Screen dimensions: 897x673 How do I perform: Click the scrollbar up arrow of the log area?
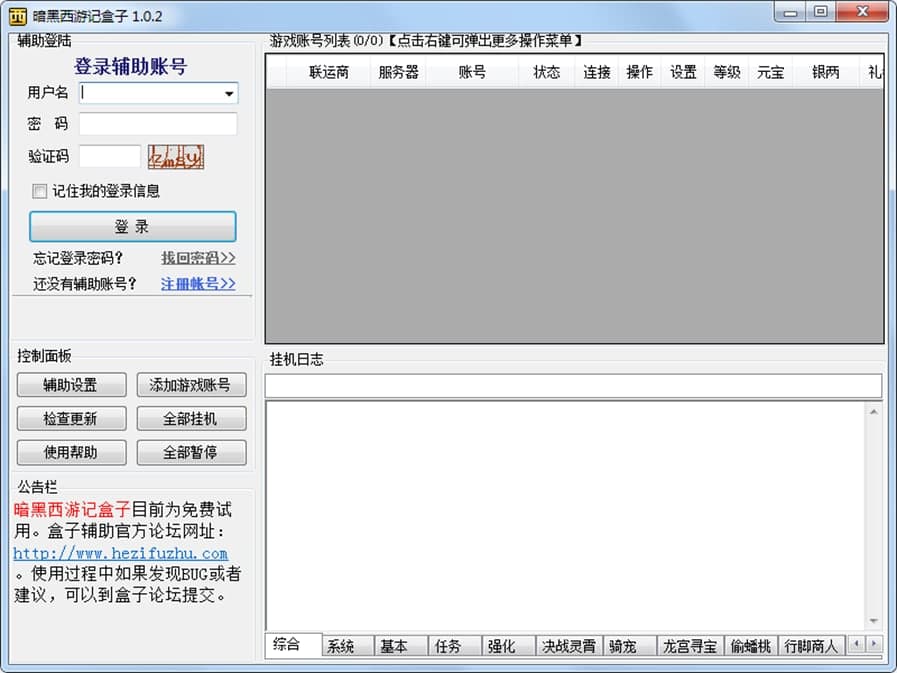[875, 410]
